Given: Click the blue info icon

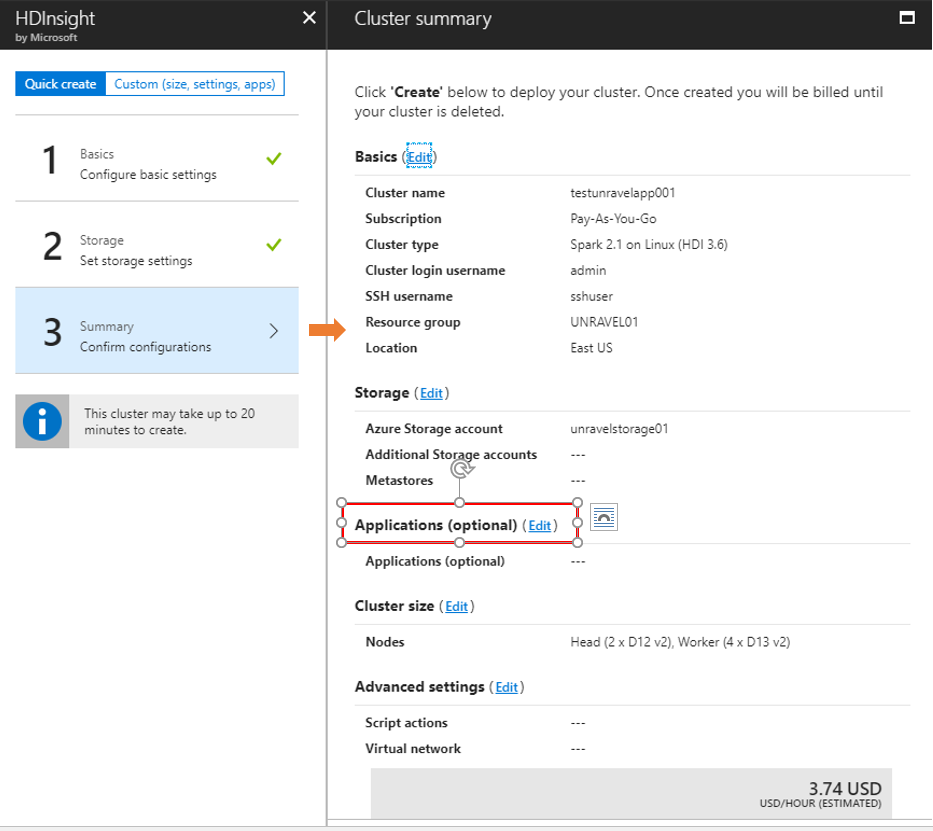Looking at the screenshot, I should tap(42, 421).
